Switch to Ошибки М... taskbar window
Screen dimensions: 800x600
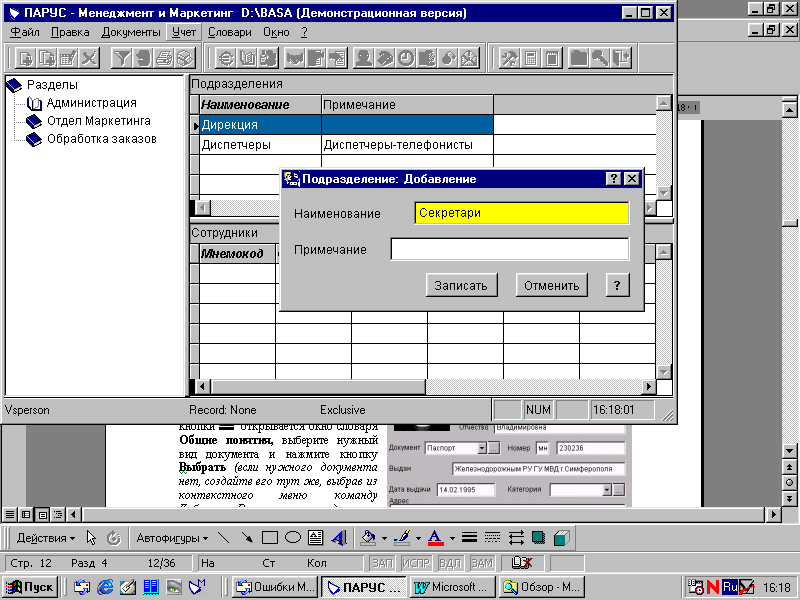tap(276, 587)
